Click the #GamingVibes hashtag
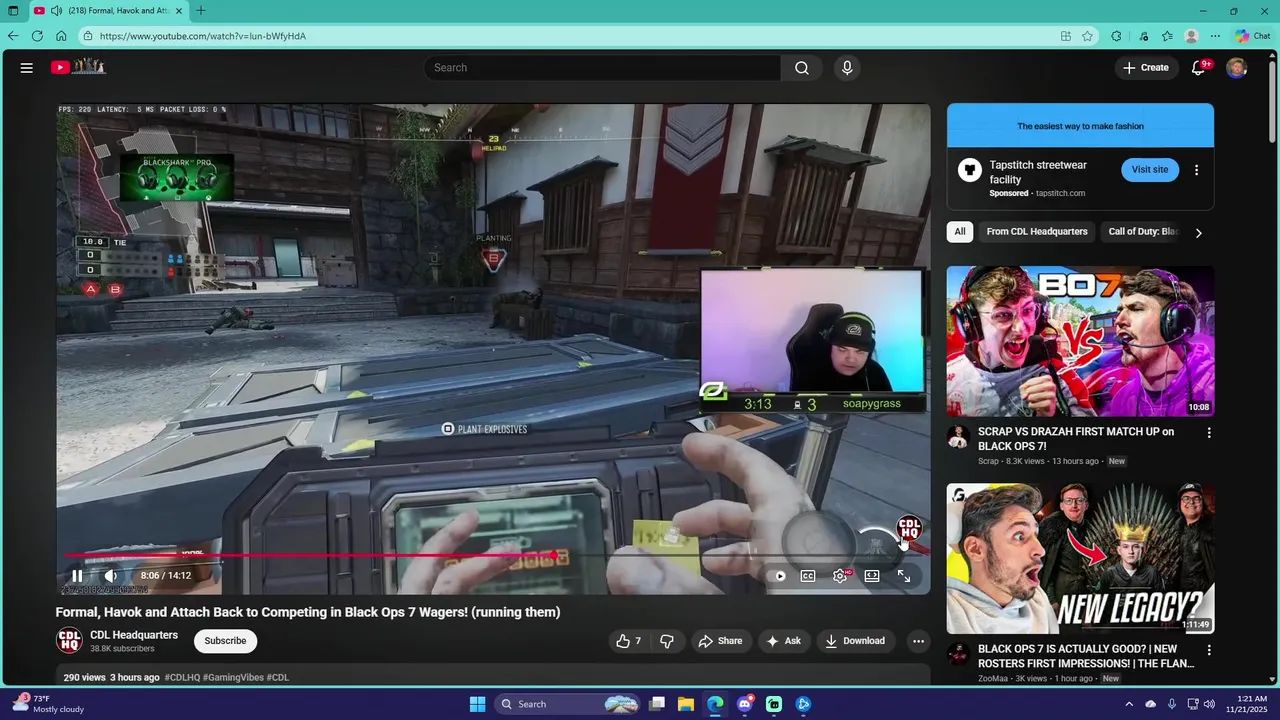The height and width of the screenshot is (720, 1280). tap(233, 677)
